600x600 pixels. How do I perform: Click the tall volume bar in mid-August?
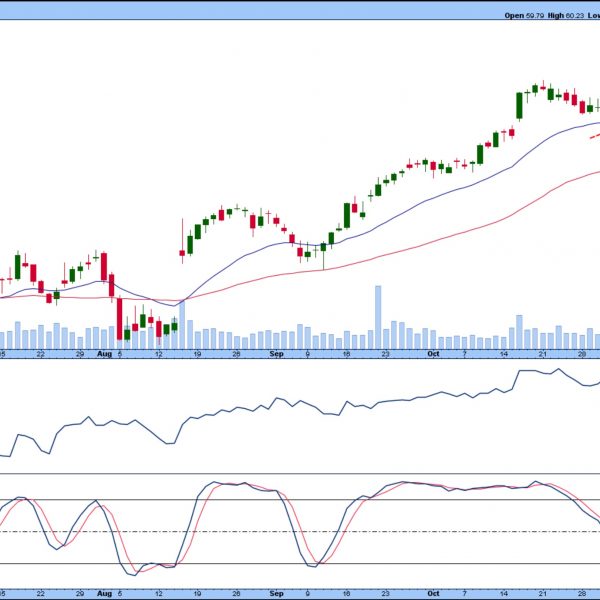point(182,324)
